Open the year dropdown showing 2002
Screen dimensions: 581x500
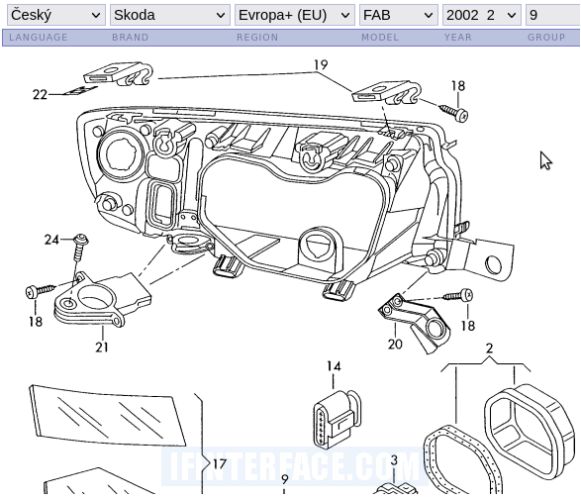click(482, 15)
